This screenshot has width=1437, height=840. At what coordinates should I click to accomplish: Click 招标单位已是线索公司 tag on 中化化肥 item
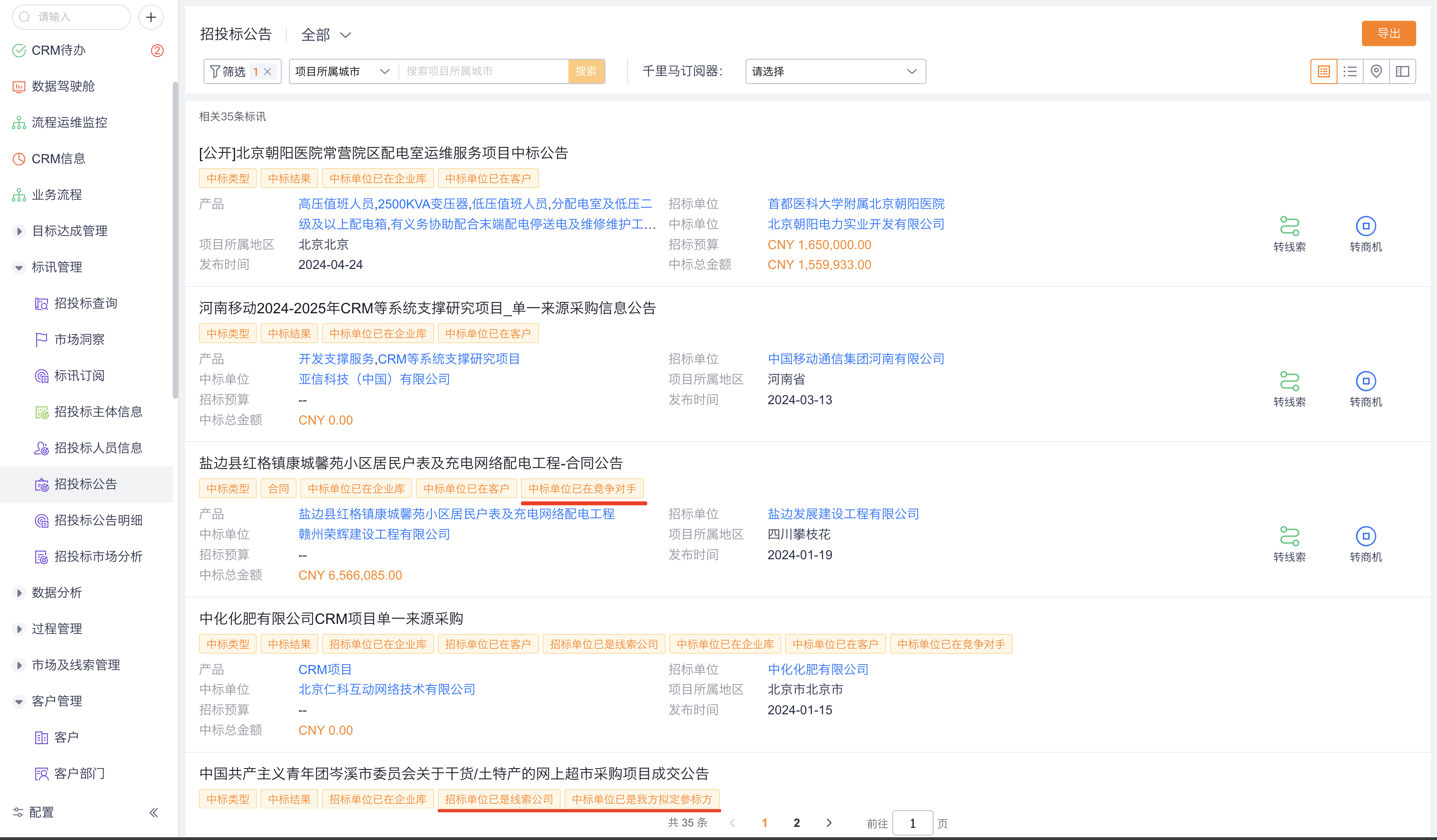pyautogui.click(x=603, y=644)
